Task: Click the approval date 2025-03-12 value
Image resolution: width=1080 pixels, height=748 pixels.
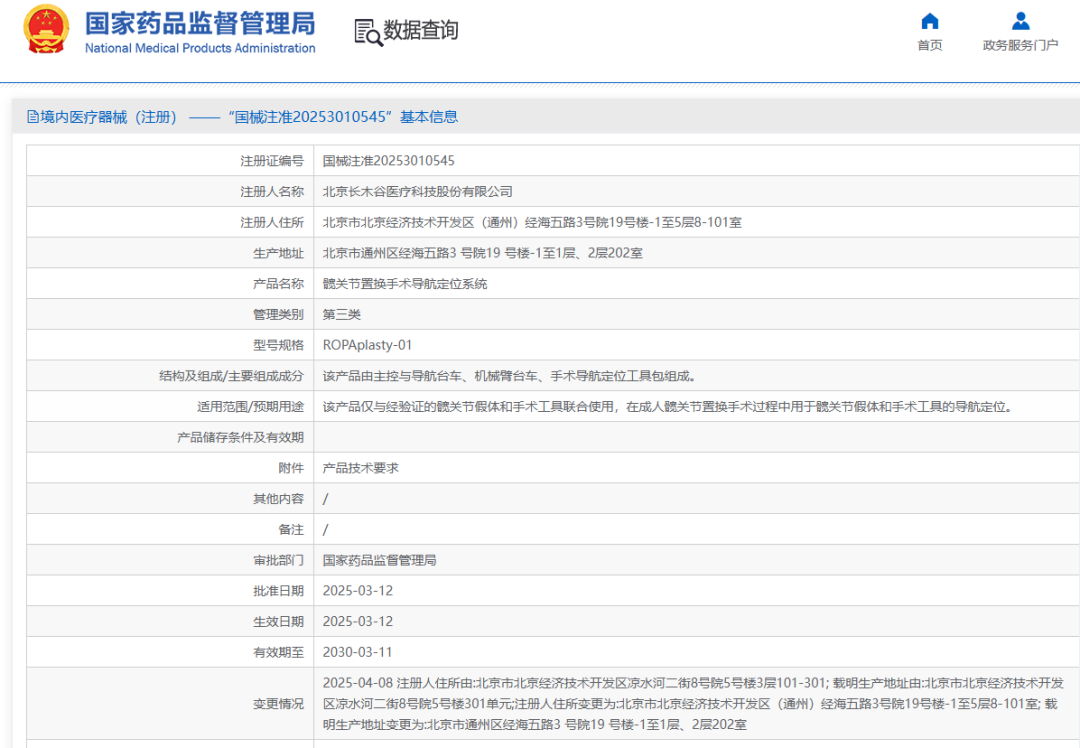Action: point(357,591)
